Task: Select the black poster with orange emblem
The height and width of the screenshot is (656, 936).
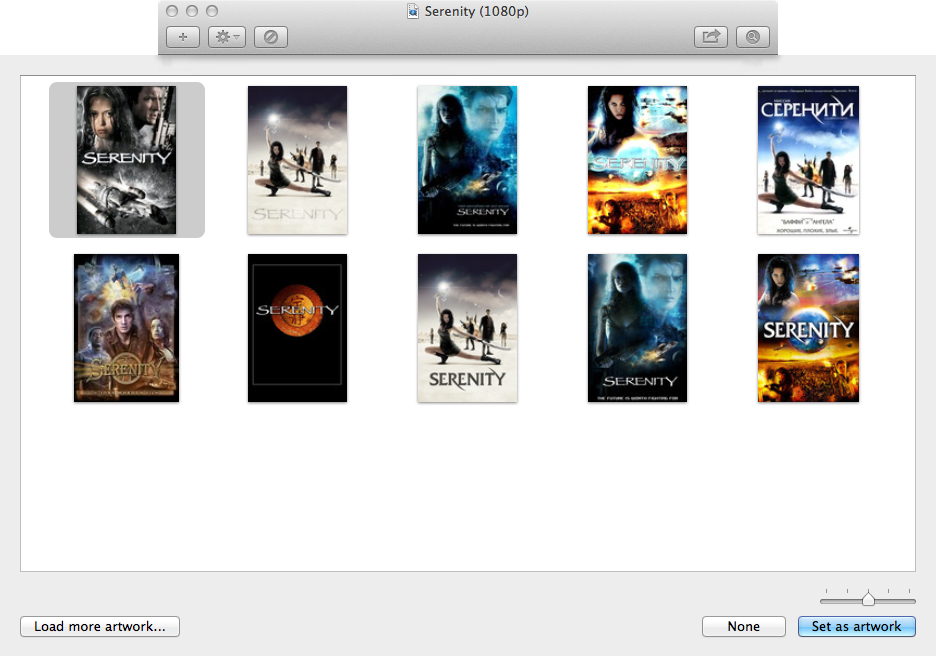Action: pos(297,328)
